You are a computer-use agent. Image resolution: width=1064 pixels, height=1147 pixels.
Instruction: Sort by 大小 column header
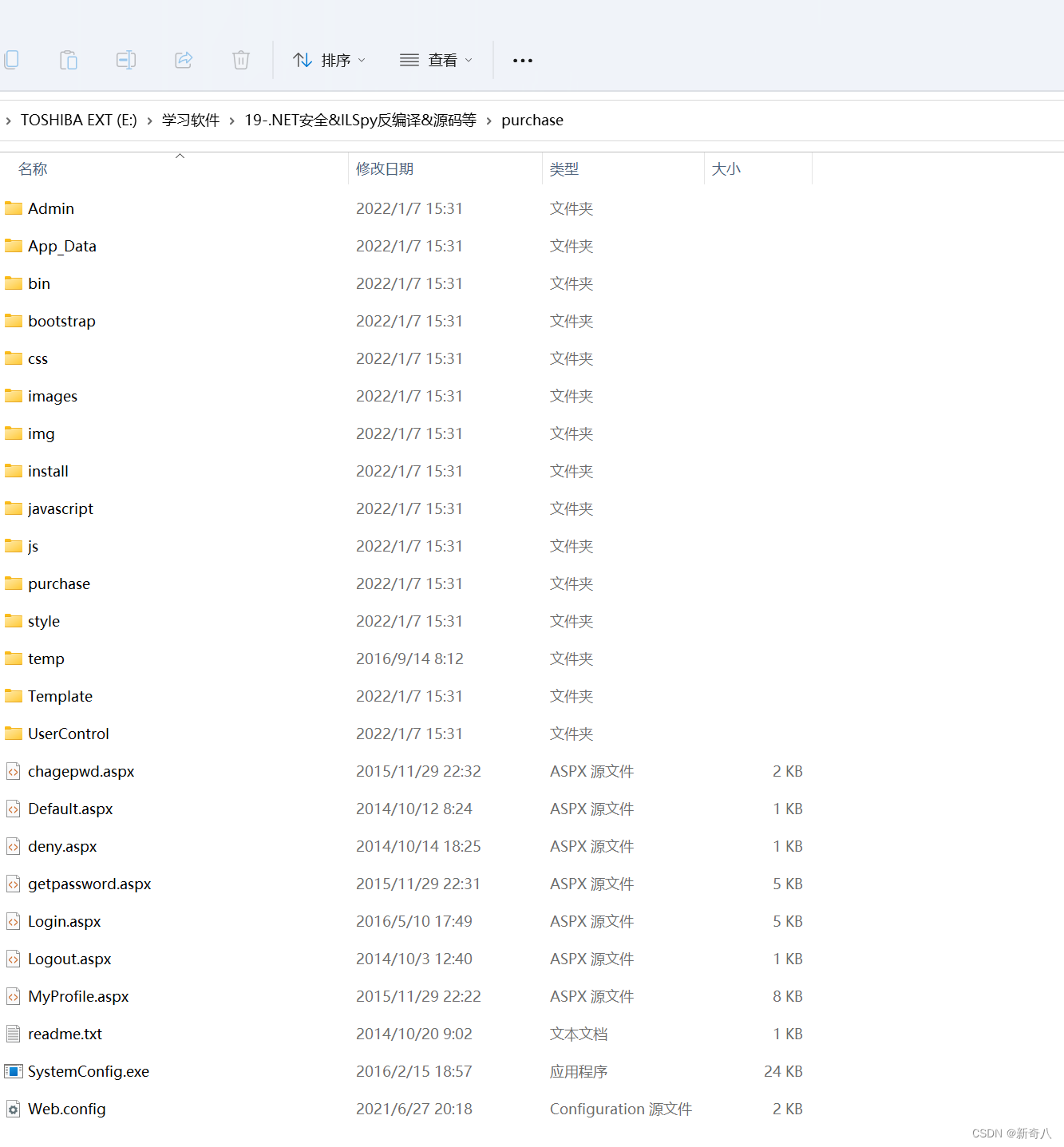pos(726,169)
